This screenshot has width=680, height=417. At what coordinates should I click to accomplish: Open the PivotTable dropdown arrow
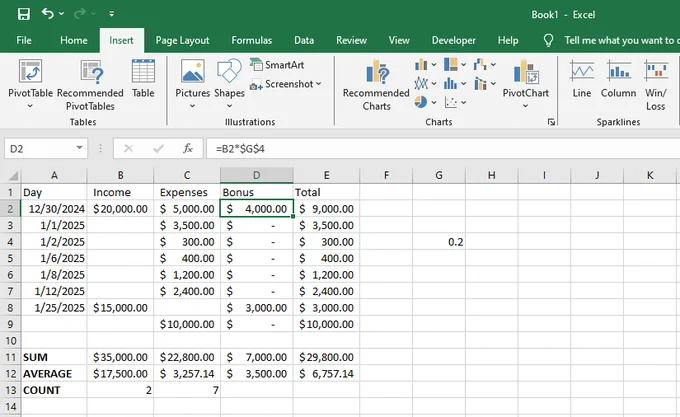(30, 106)
